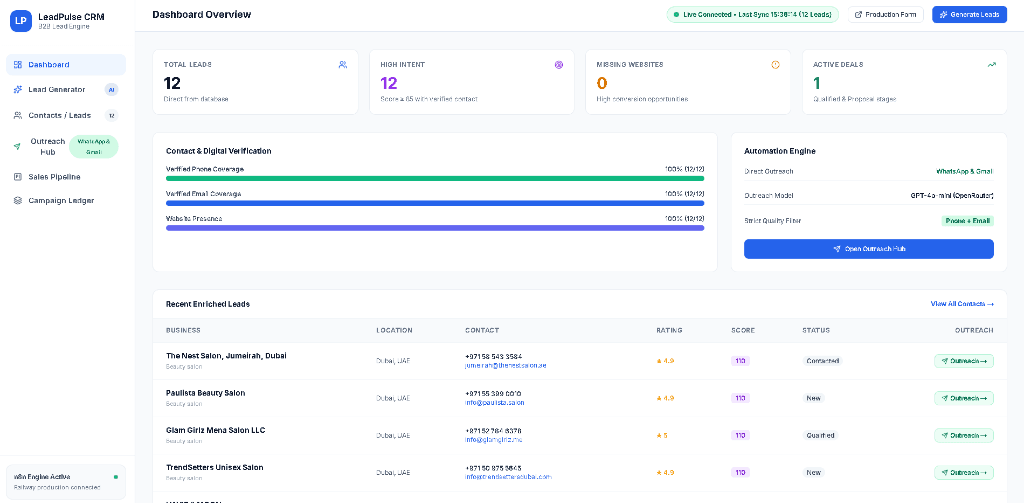Screen dimensions: 1024x503
Task: Click Outreach for TrendSetters Unisex Salon
Action: click(x=964, y=472)
